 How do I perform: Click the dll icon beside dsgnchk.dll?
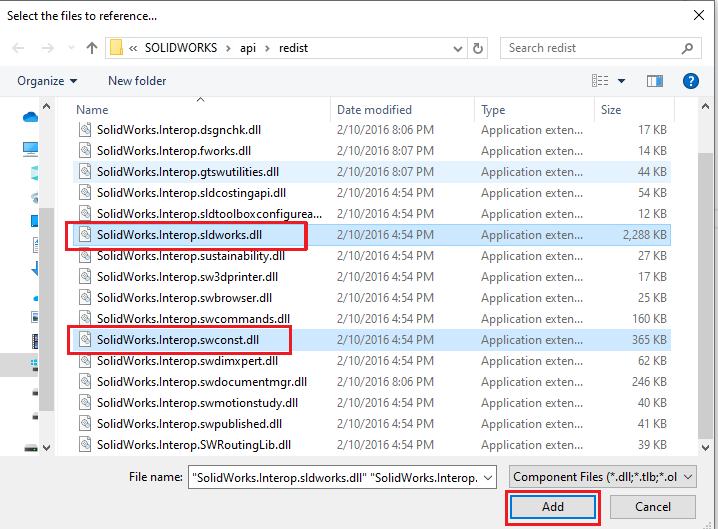pyautogui.click(x=85, y=130)
